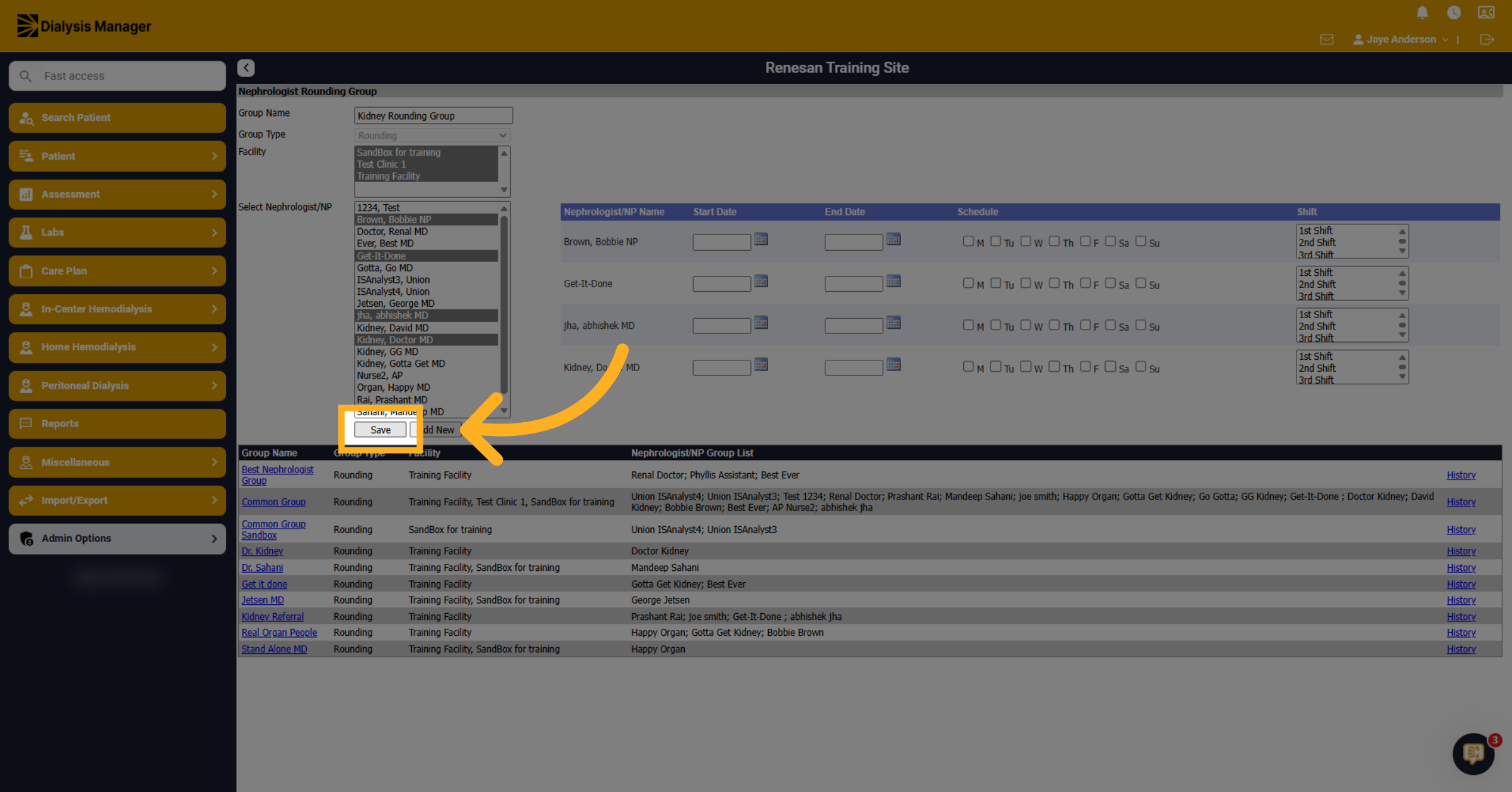Click the shift list scrollbar for Brown, Bobbie NP
Screen dimensions: 1512x792
coord(1402,241)
